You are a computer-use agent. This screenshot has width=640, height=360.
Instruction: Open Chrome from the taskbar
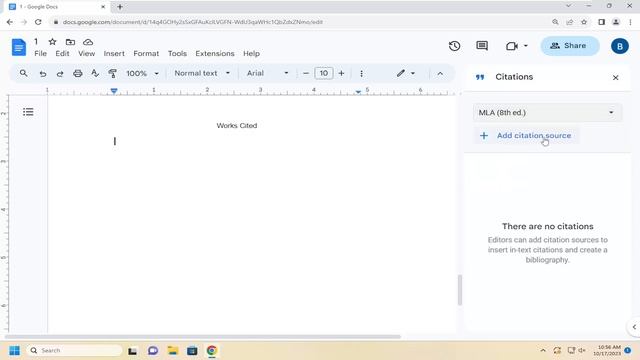point(211,351)
